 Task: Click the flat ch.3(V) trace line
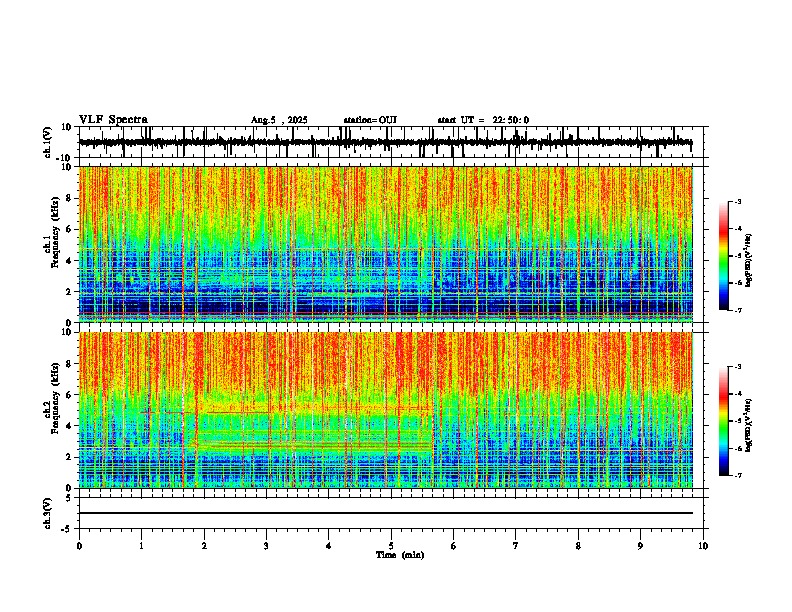point(386,513)
